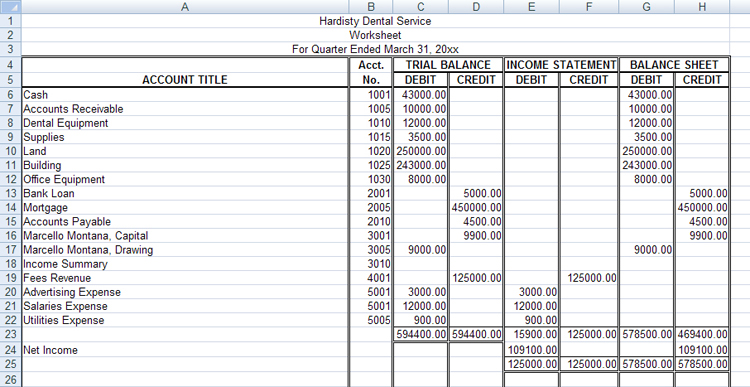Click the Balance Sheet DEBIT header cell

[x=646, y=80]
